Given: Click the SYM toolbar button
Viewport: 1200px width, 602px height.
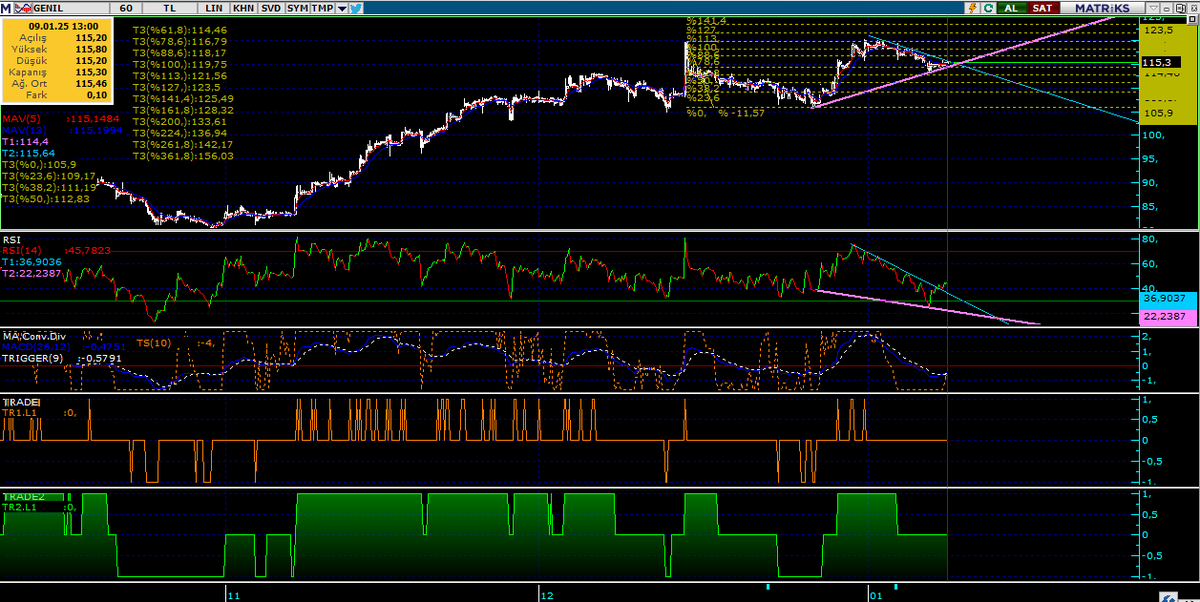Looking at the screenshot, I should 297,7.
